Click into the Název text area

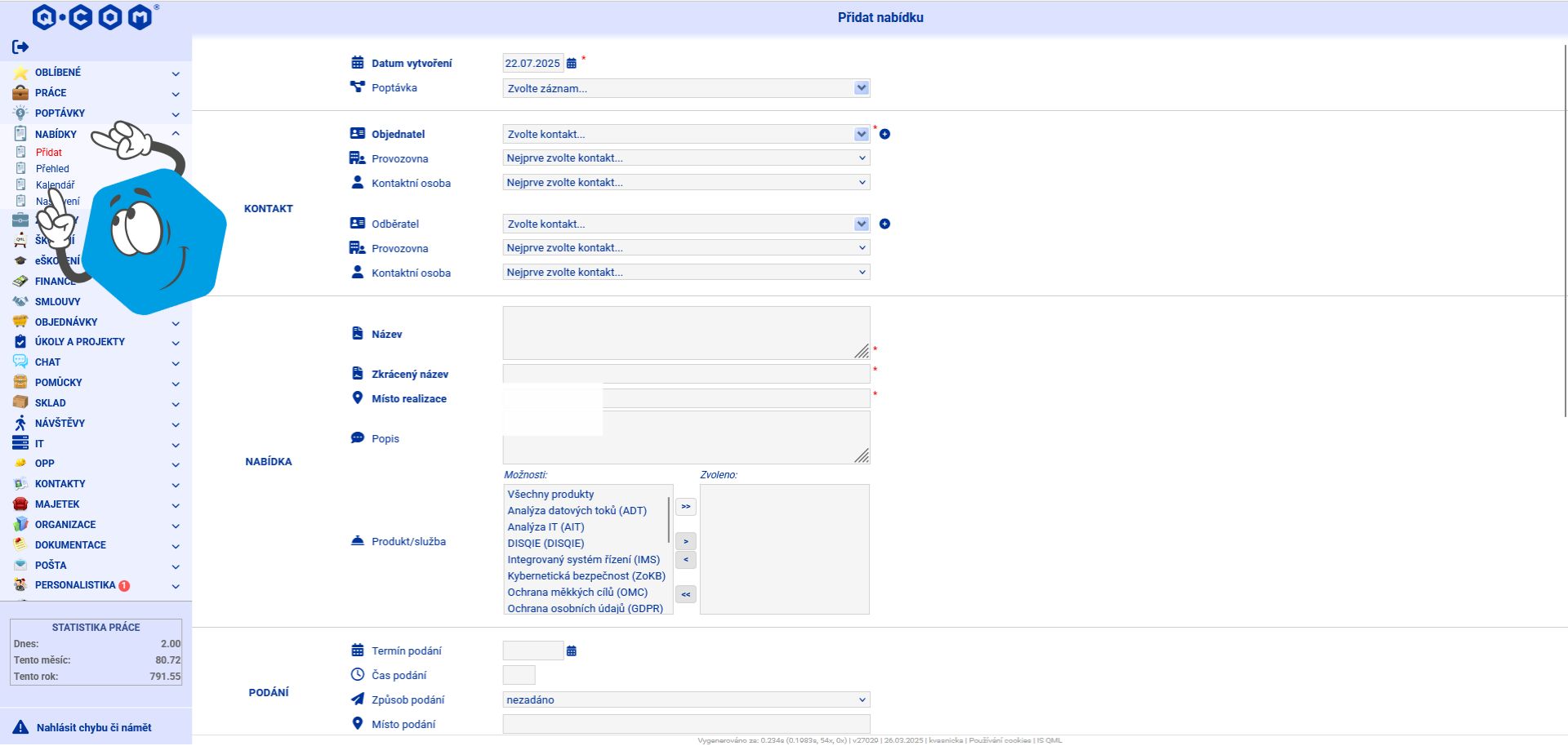pos(687,333)
